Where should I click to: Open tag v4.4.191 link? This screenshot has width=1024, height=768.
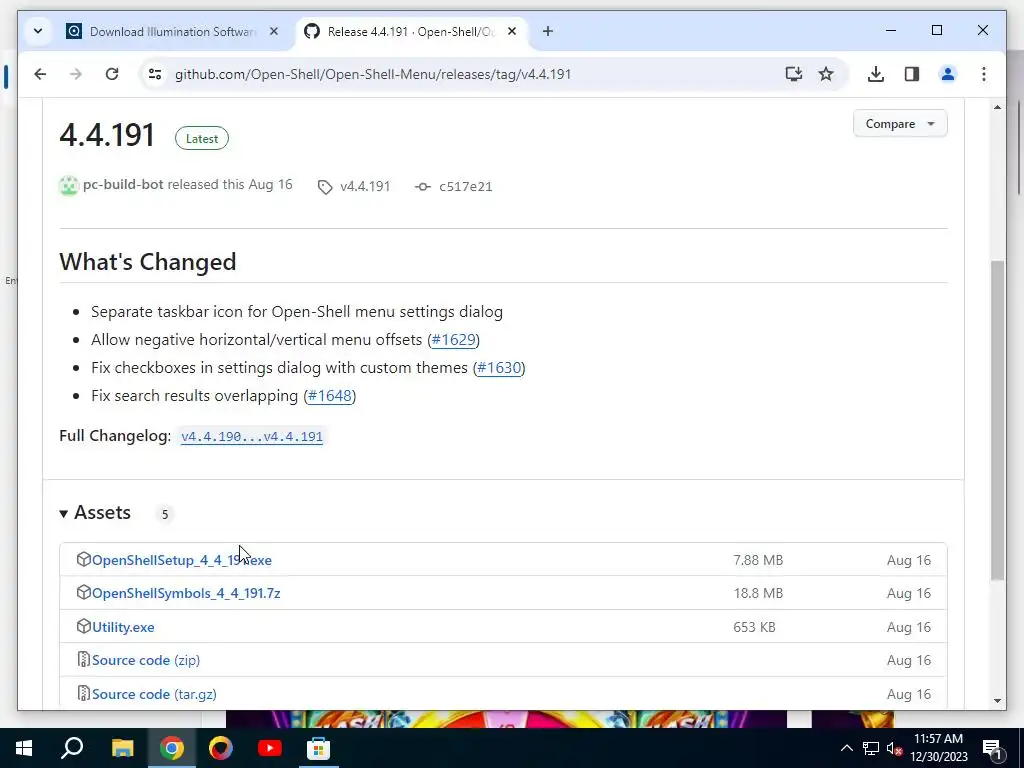364,187
